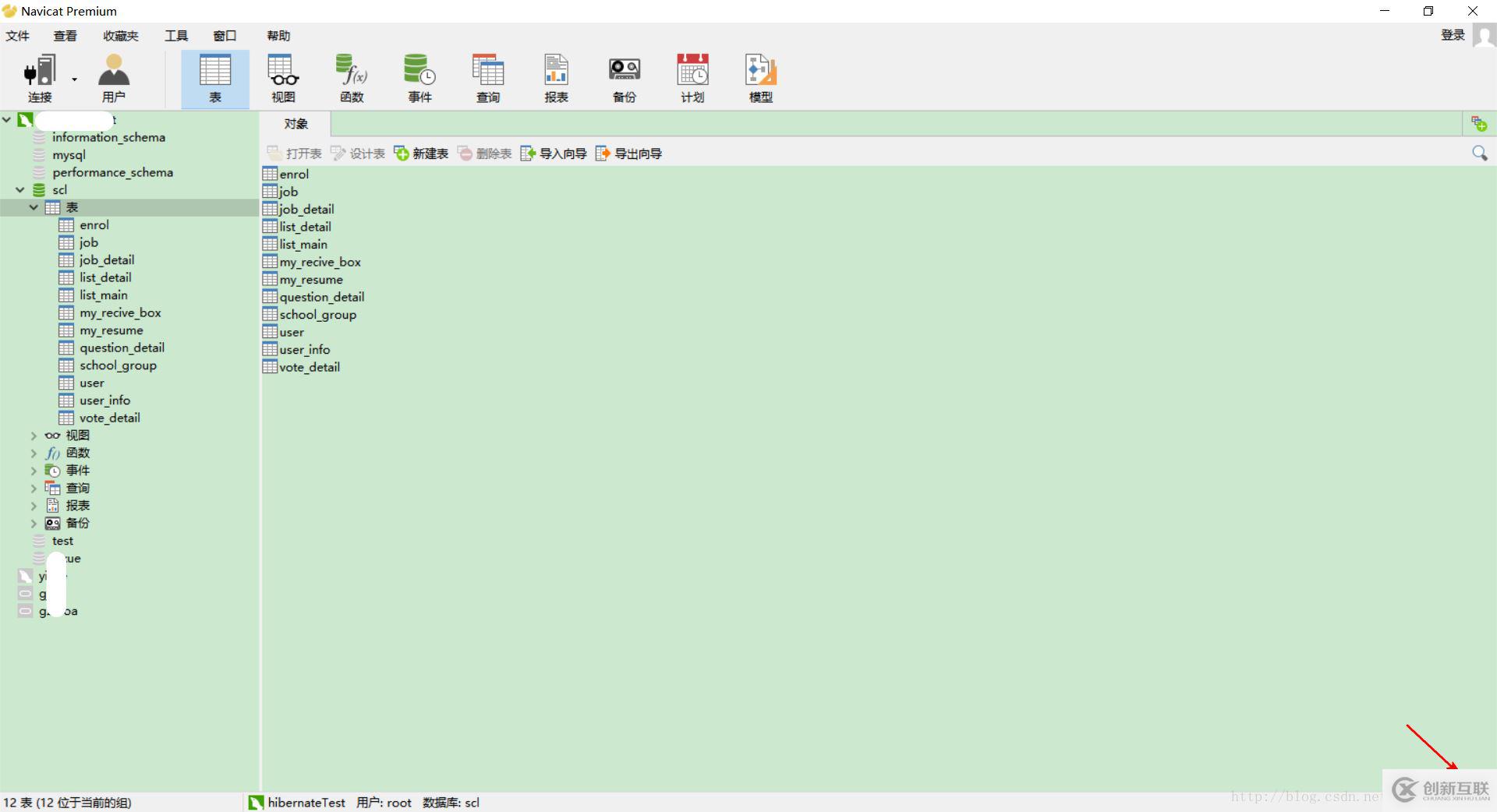Click '用户: root' in status bar
Viewport: 1497px width, 812px height.
384,803
